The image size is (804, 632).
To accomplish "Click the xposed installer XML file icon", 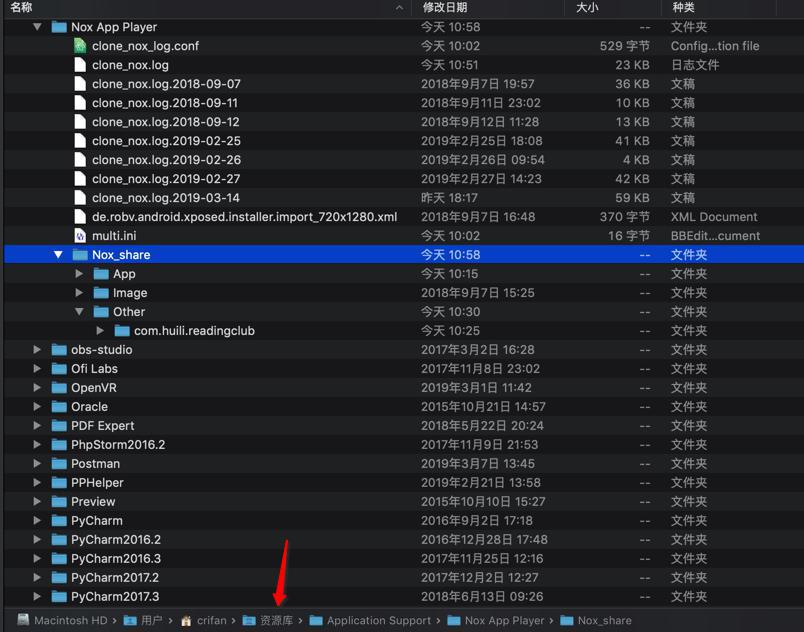I will (80, 216).
